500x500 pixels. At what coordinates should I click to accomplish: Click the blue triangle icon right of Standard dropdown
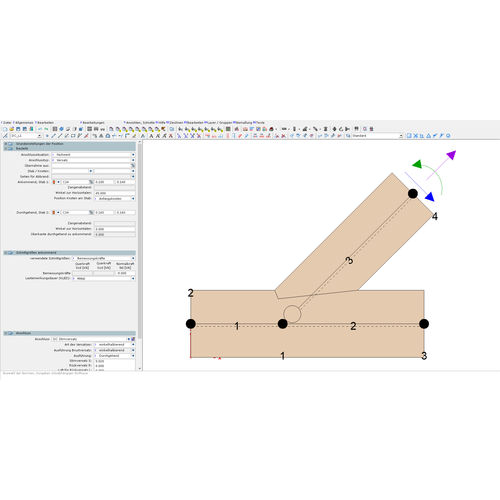428,136
